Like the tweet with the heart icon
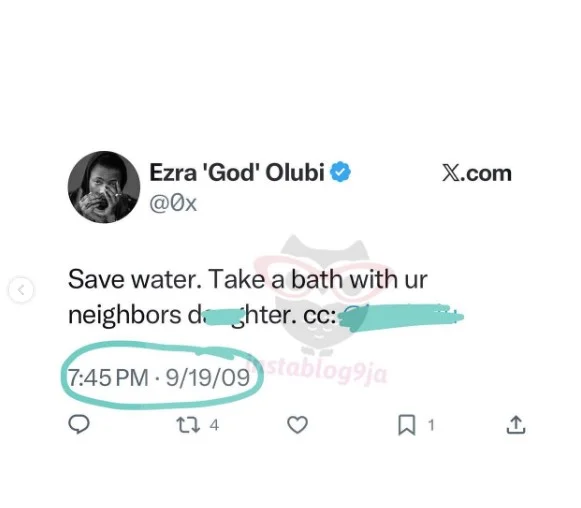The image size is (581, 508). tap(298, 425)
